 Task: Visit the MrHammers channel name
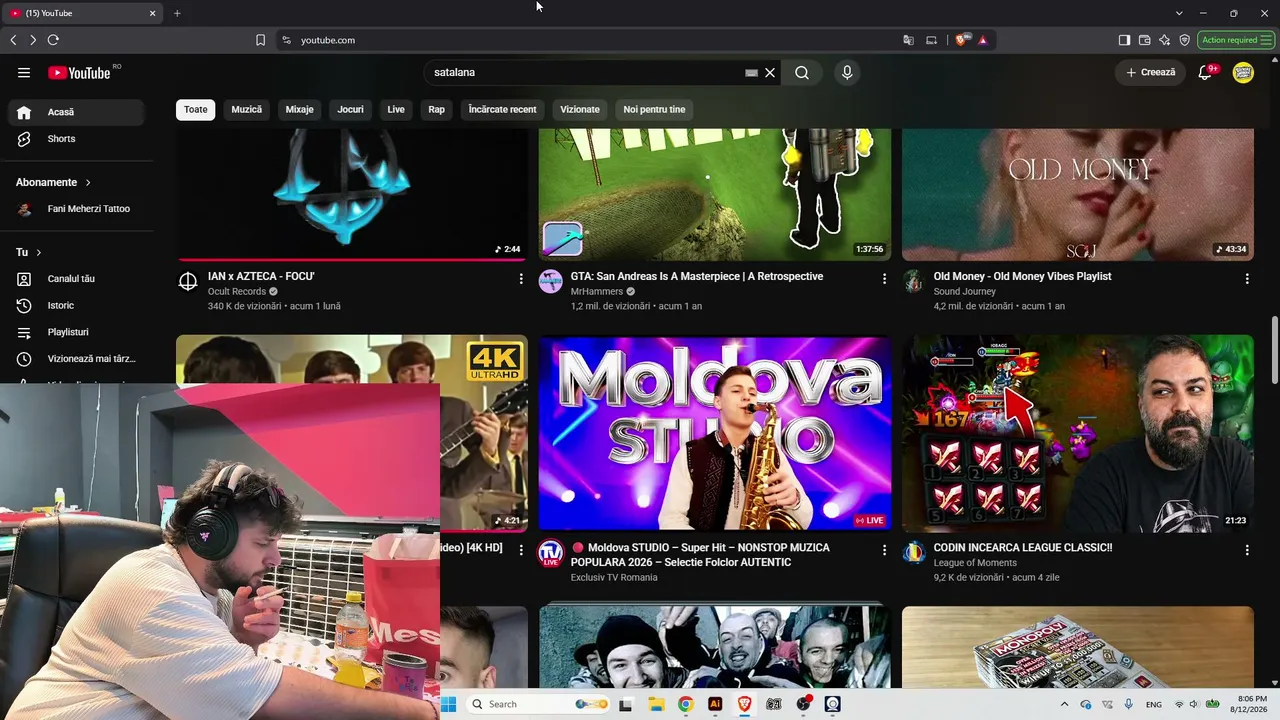pyautogui.click(x=597, y=292)
